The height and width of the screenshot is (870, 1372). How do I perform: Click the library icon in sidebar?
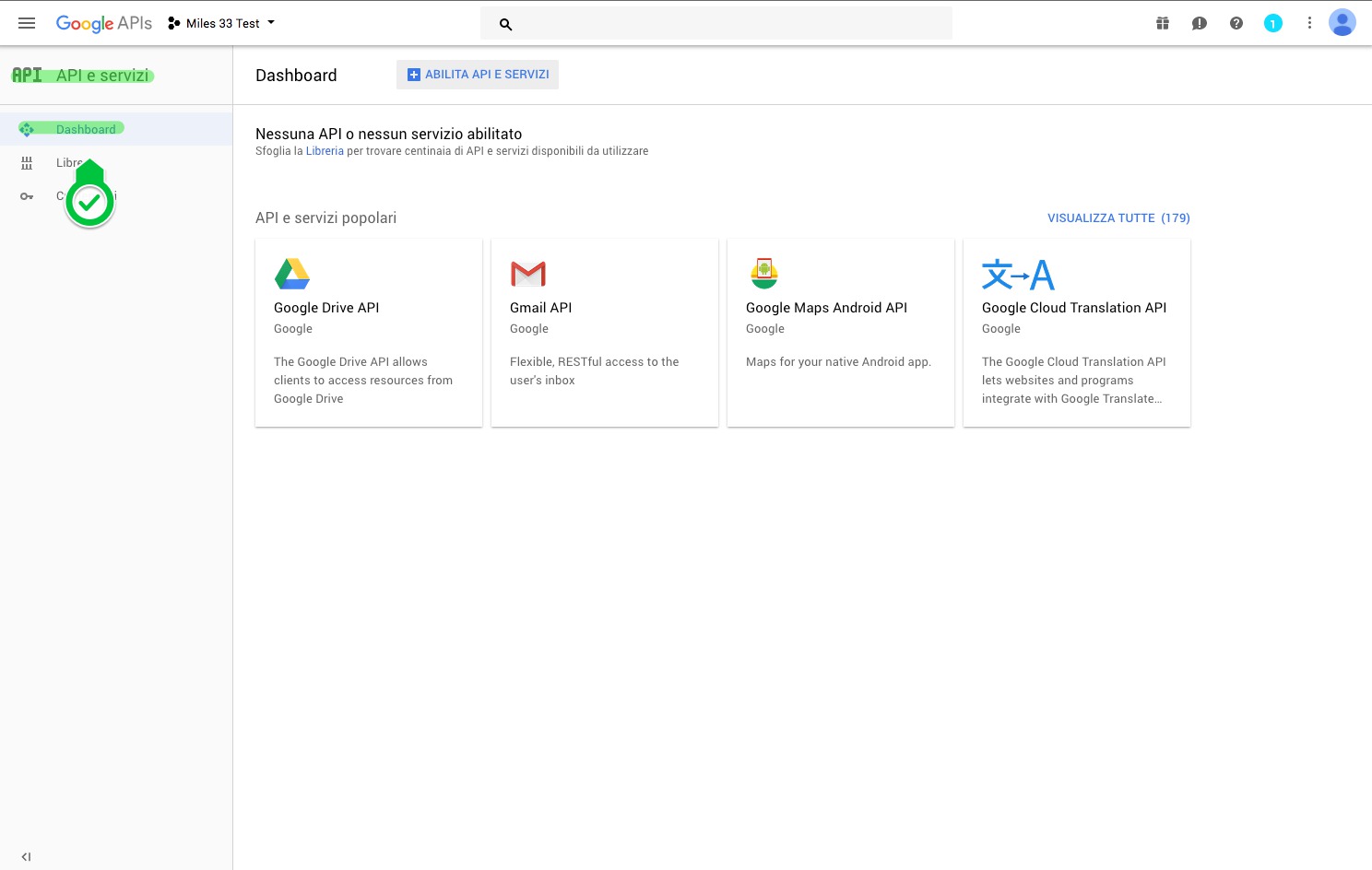(27, 163)
